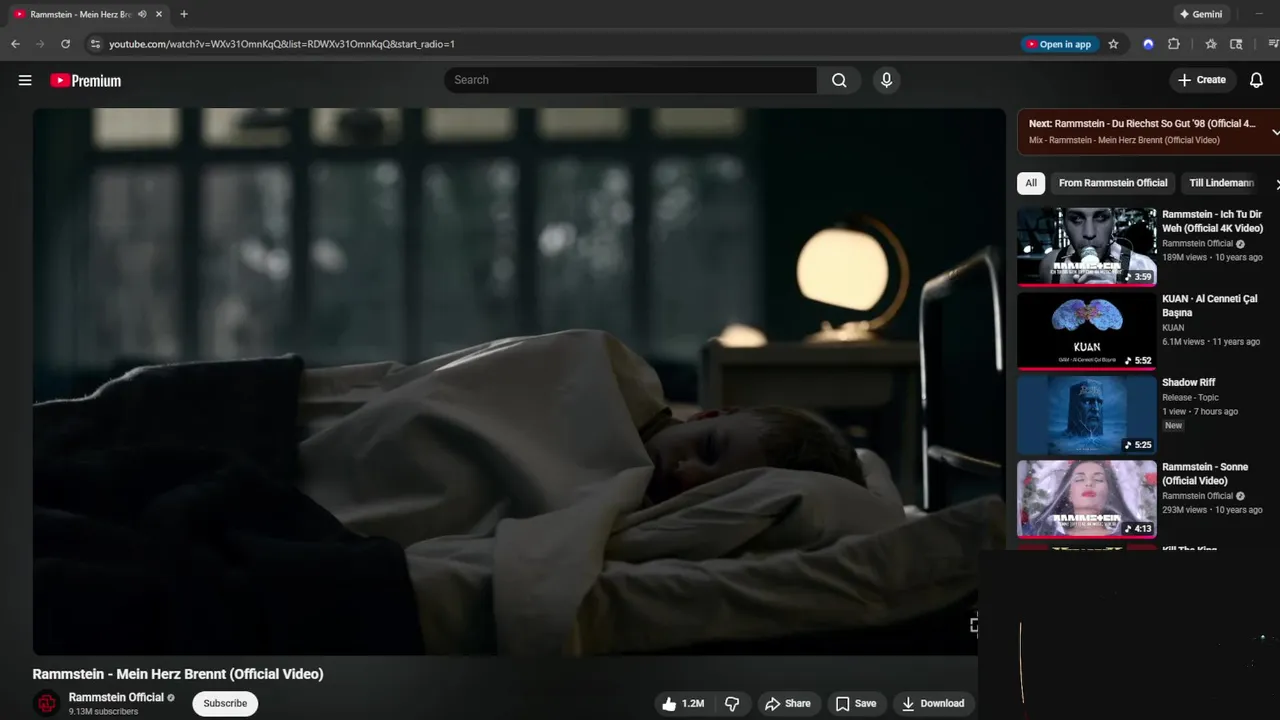Image resolution: width=1280 pixels, height=720 pixels.
Task: Click the playing video to pause it
Action: [519, 381]
